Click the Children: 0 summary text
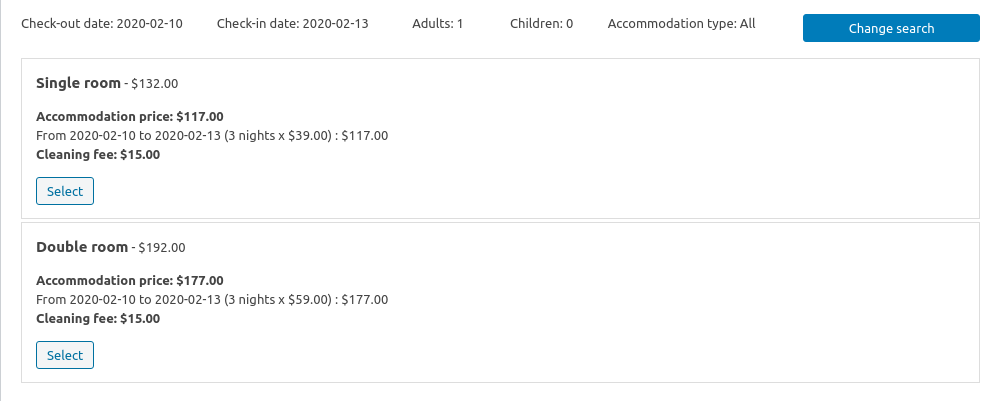Image resolution: width=1000 pixels, height=401 pixels. pos(541,23)
